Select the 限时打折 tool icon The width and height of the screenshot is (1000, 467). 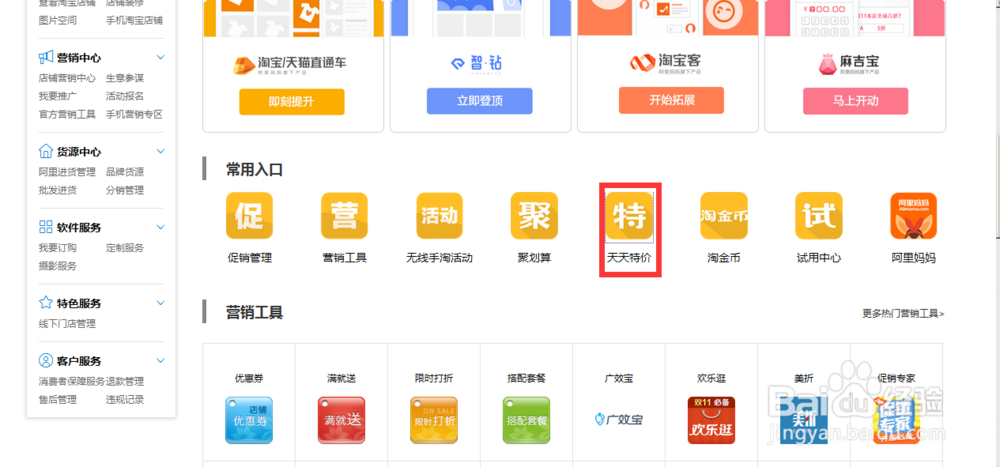click(434, 420)
